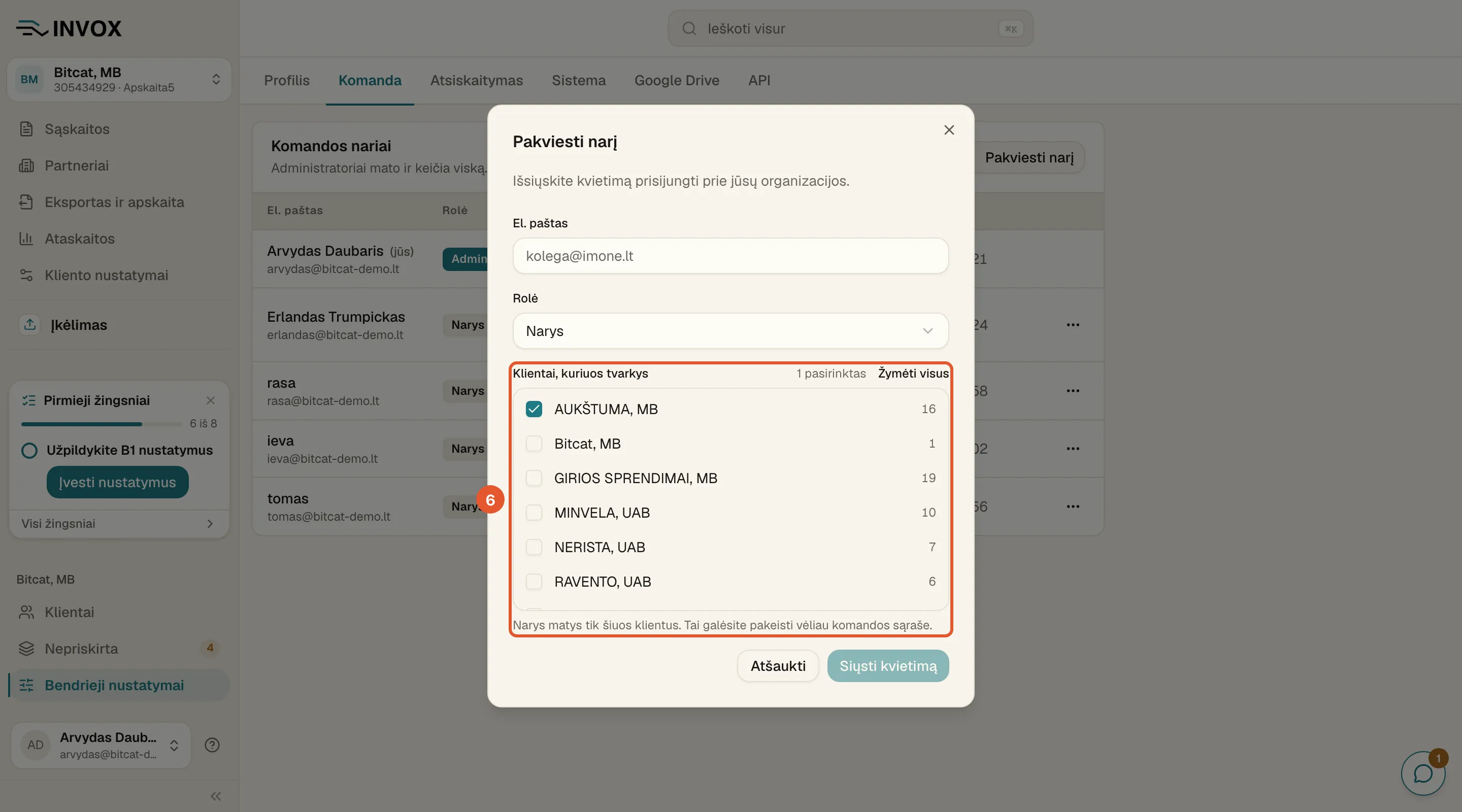Check the NERISTA, UAB checkbox
The height and width of the screenshot is (812, 1462).
coord(534,547)
